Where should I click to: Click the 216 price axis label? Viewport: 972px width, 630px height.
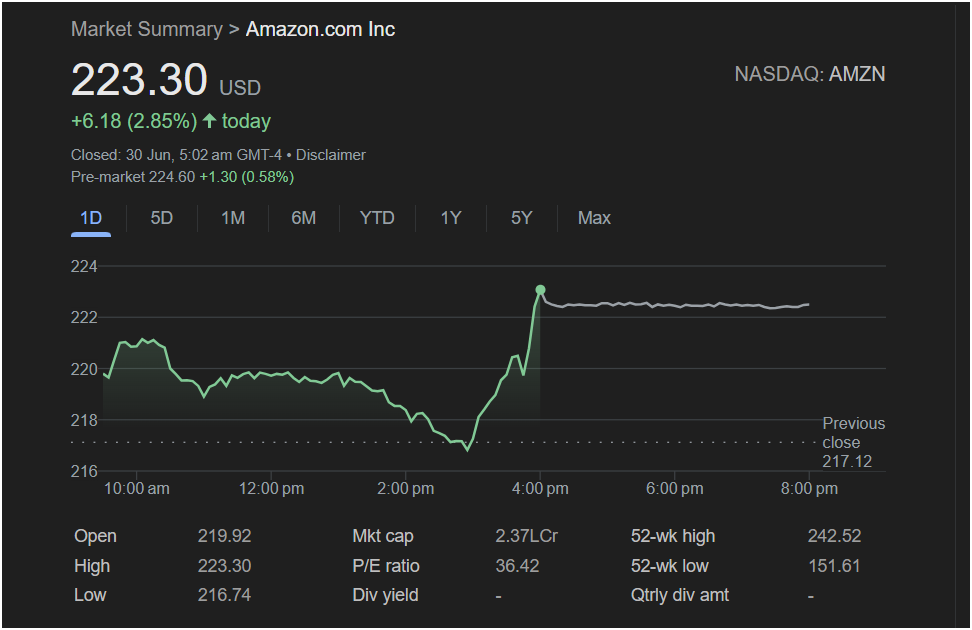tap(84, 471)
